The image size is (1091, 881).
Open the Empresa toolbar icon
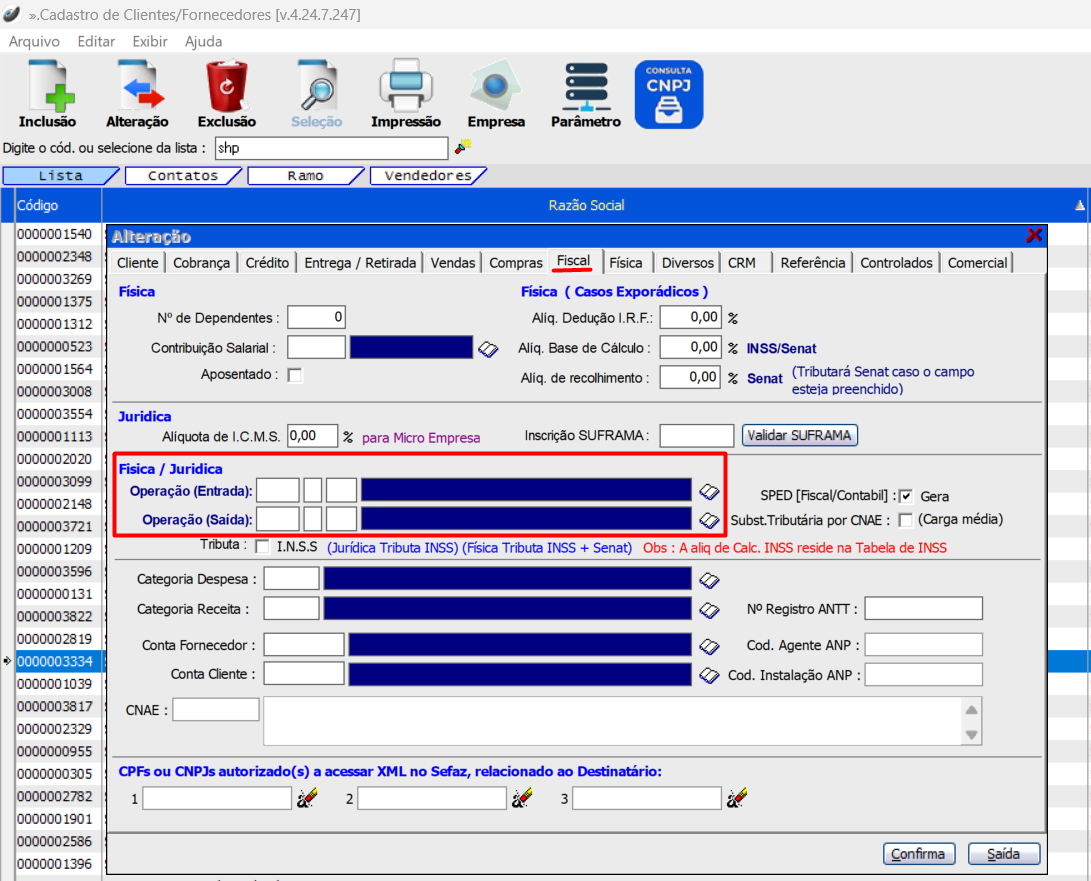(x=496, y=88)
